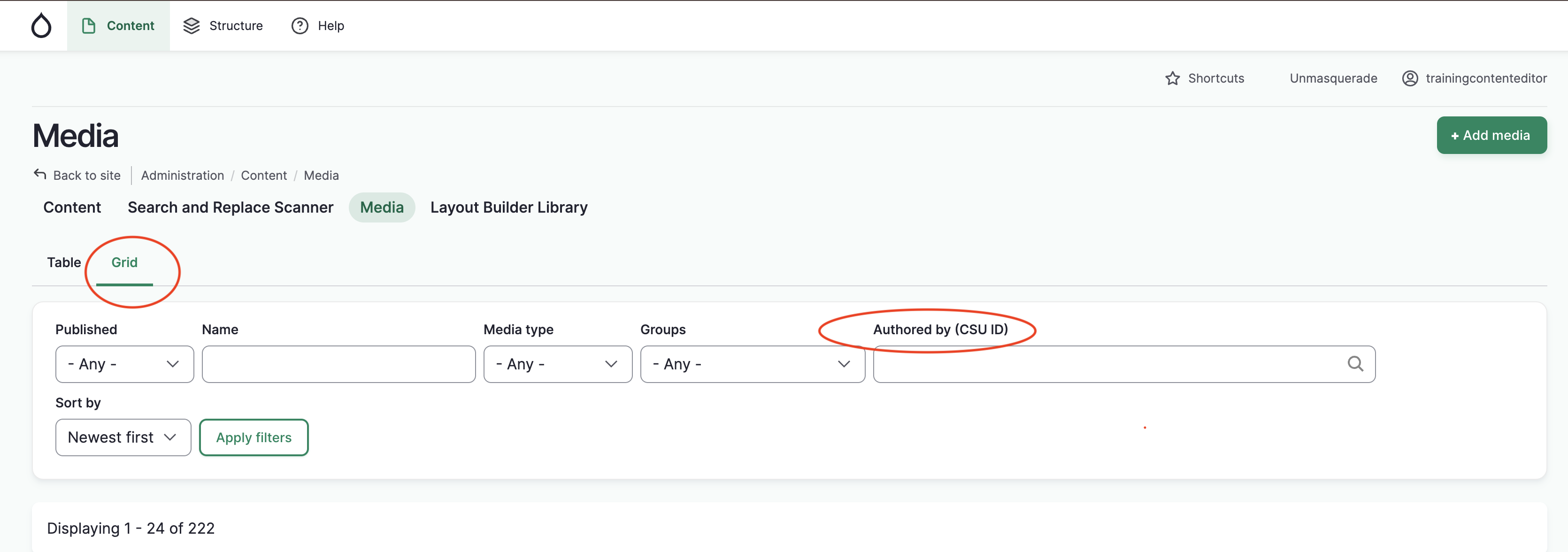Open the Content toolbar menu
The height and width of the screenshot is (552, 1568).
coord(119,25)
